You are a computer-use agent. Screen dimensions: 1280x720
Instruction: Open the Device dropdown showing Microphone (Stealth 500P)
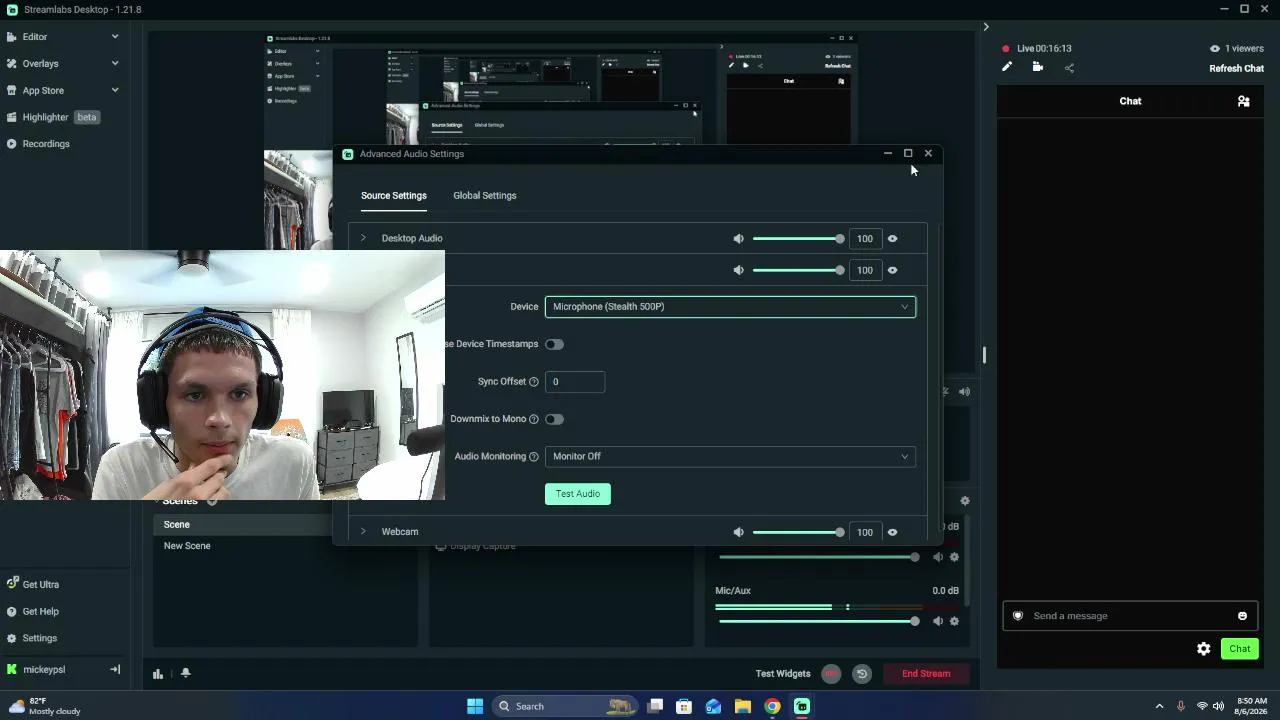[730, 307]
